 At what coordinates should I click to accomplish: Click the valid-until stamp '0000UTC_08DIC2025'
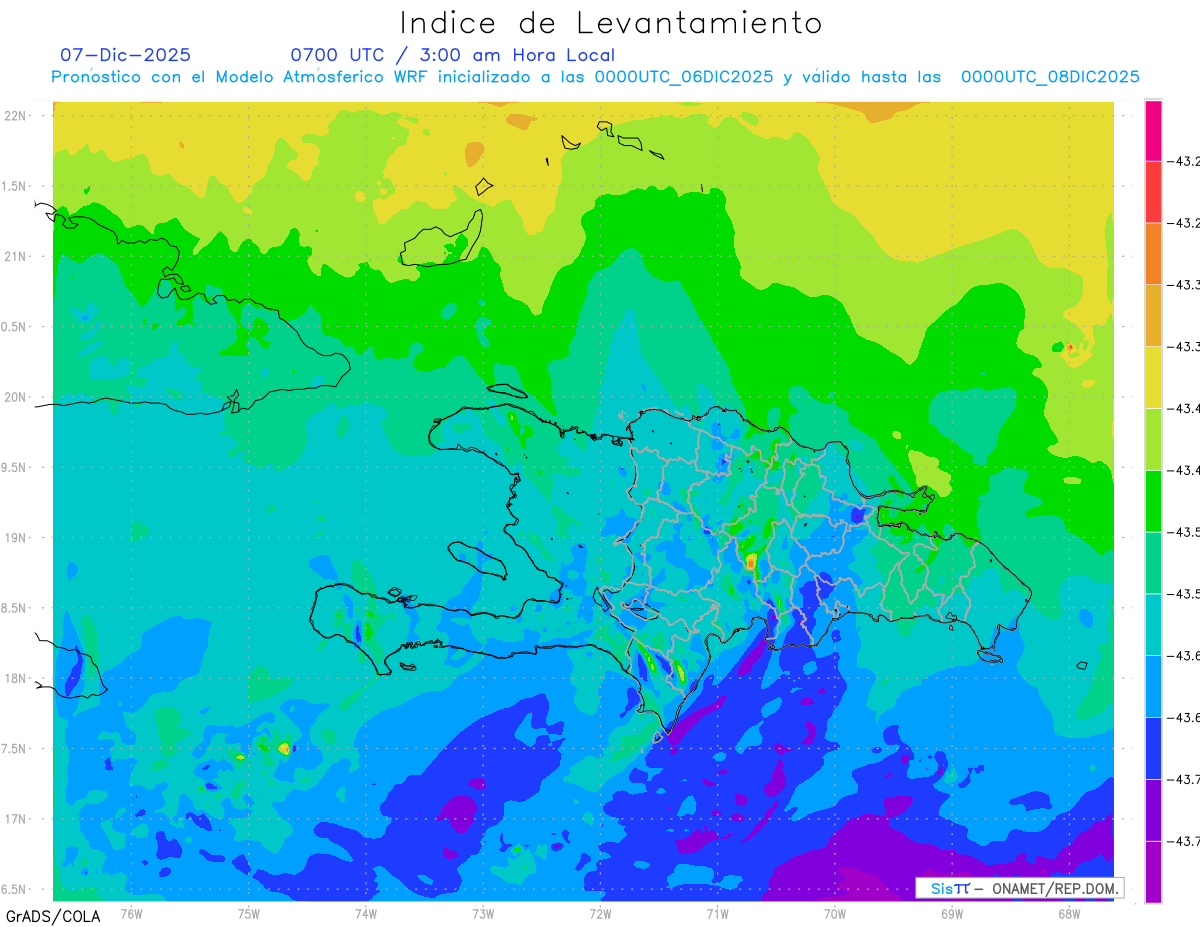click(x=1050, y=77)
